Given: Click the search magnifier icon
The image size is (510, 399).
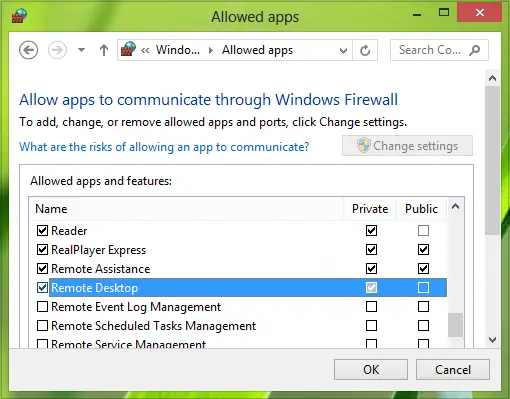Looking at the screenshot, I should 474,50.
